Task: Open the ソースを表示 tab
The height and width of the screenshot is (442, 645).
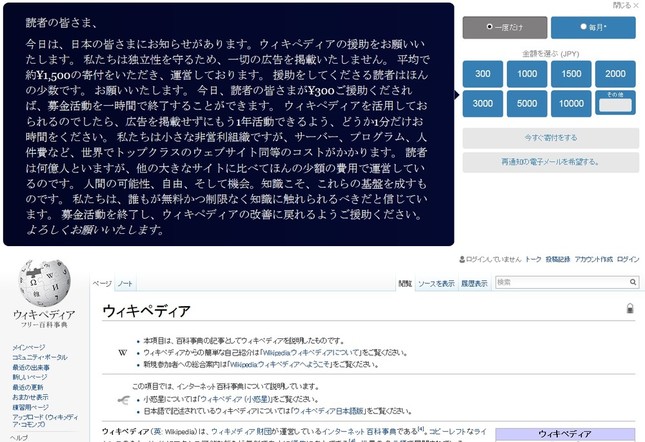Action: click(436, 284)
